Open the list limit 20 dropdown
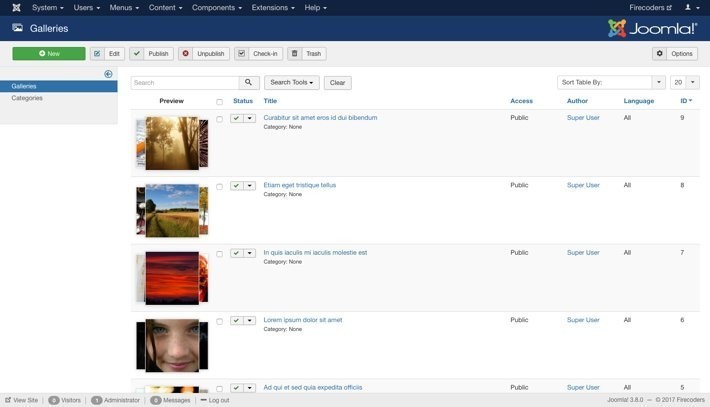This screenshot has width=710, height=407. click(x=685, y=82)
